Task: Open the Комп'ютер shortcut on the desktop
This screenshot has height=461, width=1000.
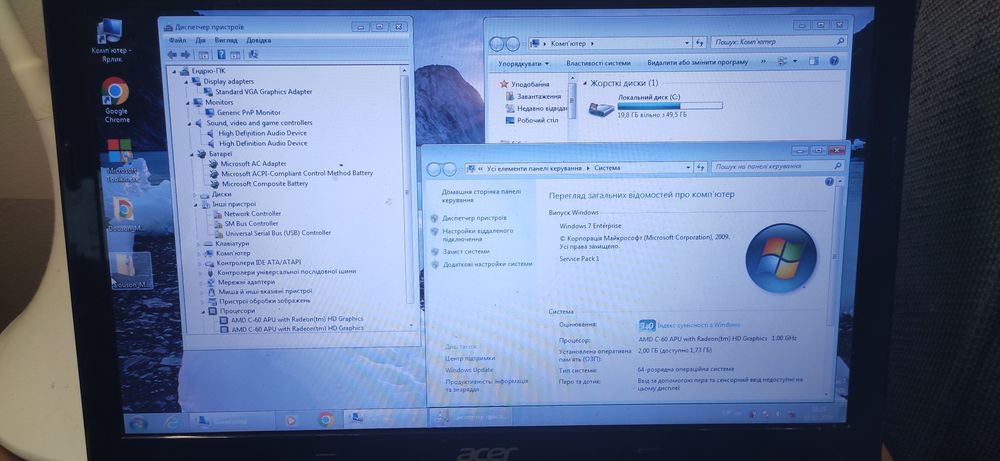Action: click(111, 40)
